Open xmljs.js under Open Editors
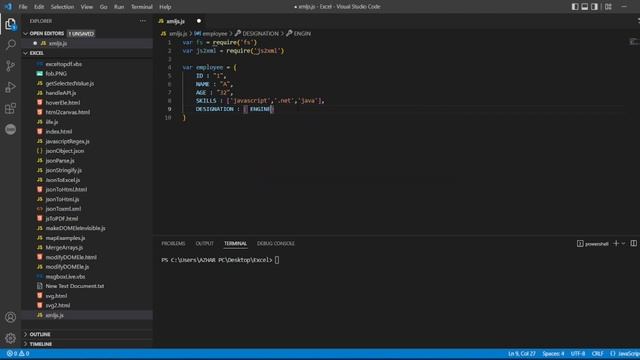The image size is (640, 360). [58, 43]
